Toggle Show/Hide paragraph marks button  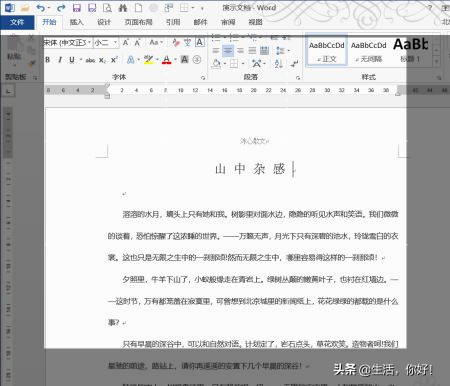click(x=294, y=63)
